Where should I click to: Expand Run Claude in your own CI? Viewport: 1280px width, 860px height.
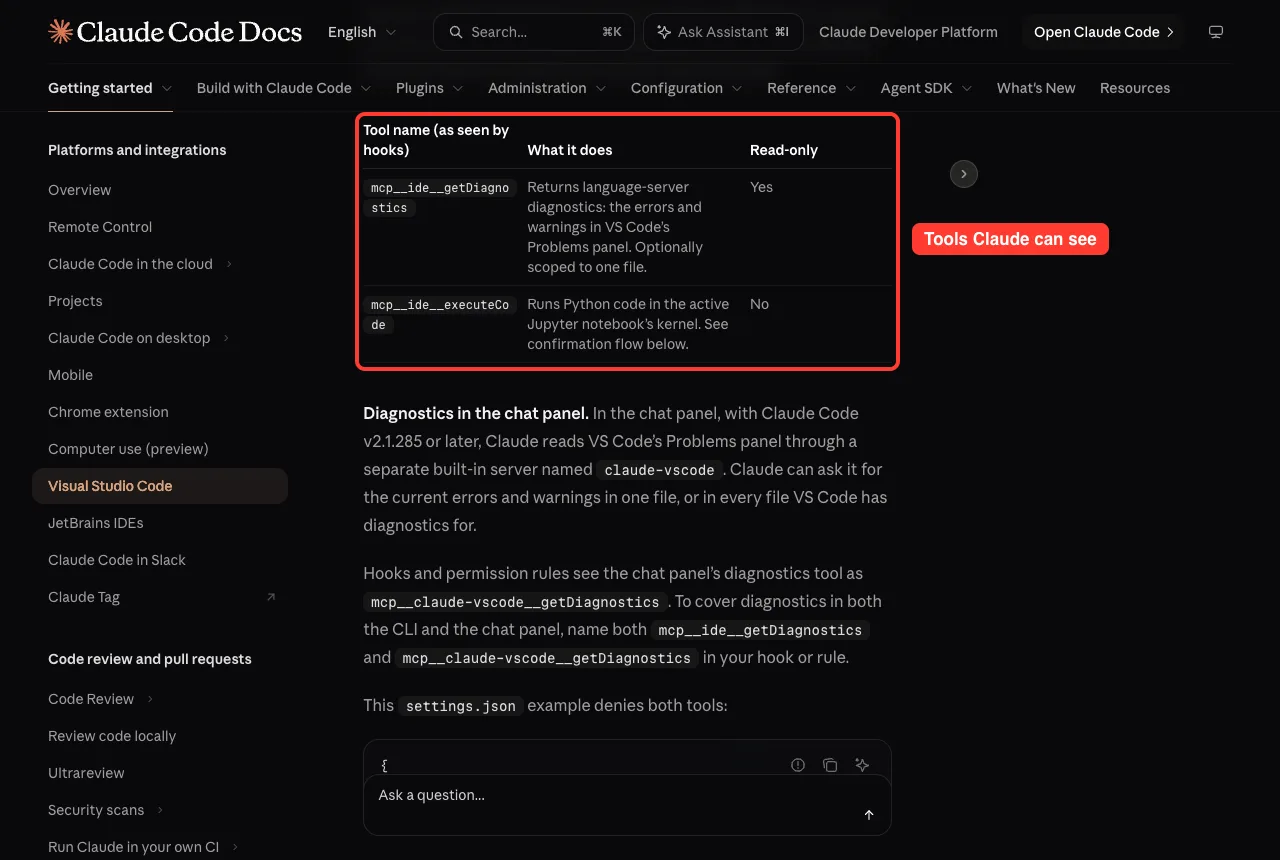point(235,847)
